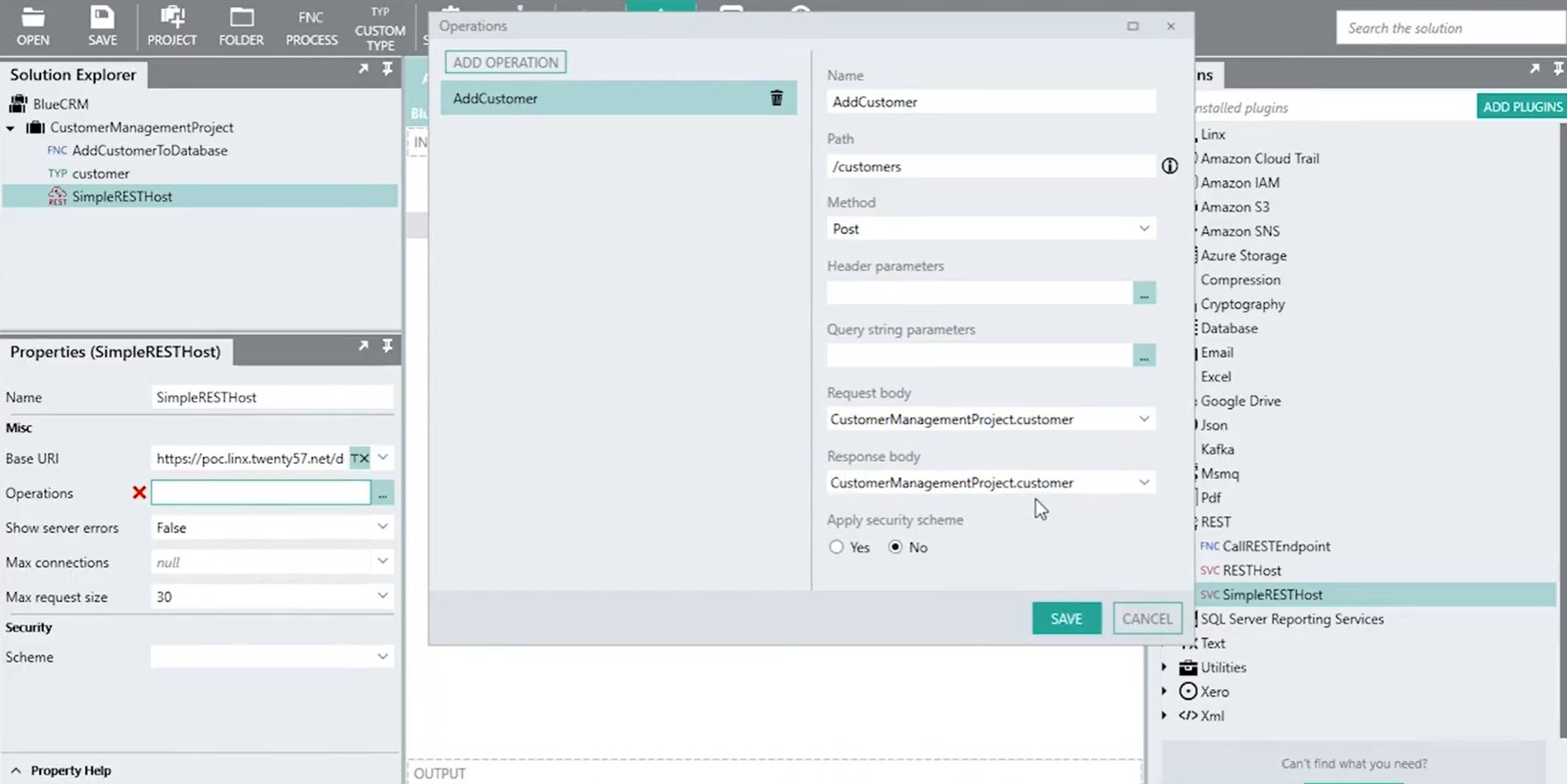Click the red X validation icon beside Operations

(139, 492)
